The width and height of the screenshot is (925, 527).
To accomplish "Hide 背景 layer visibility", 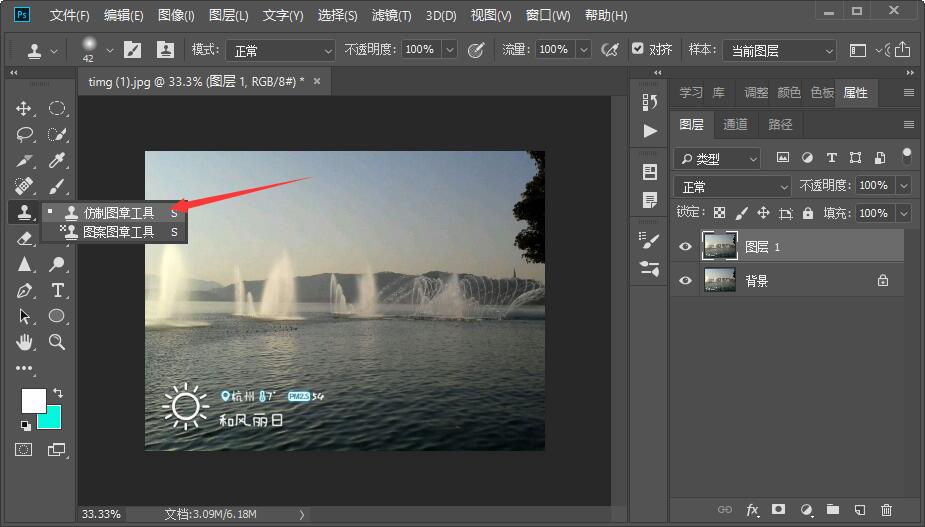I will 685,280.
